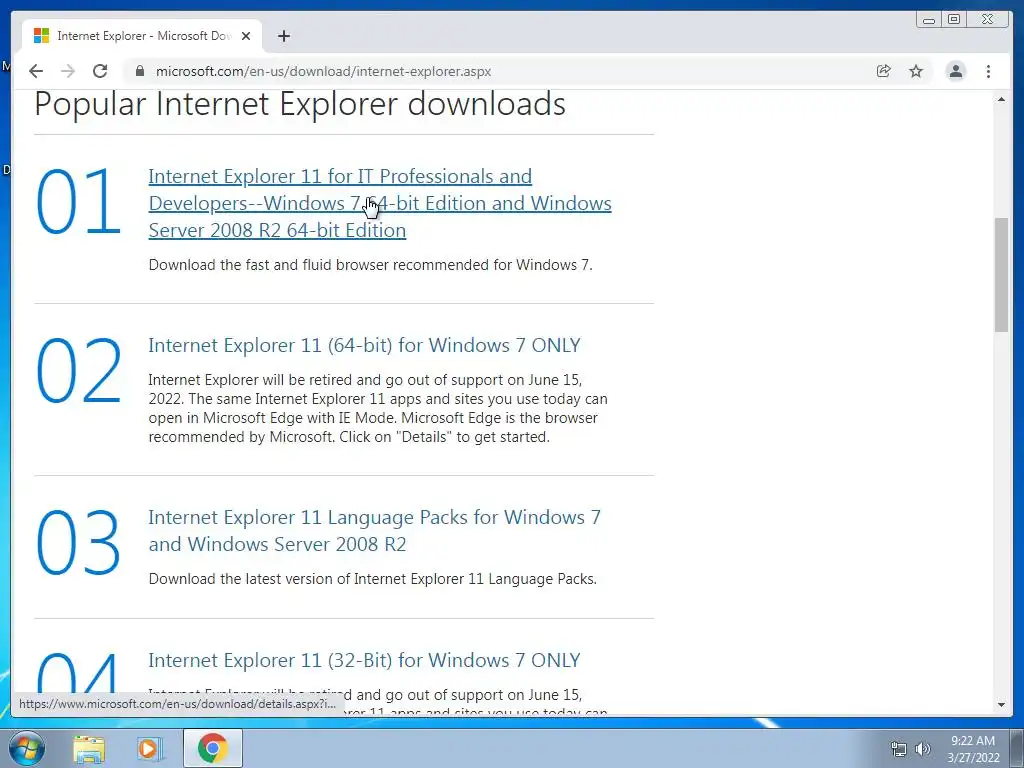This screenshot has width=1024, height=768.
Task: Bookmark this page with the star
Action: tap(916, 71)
